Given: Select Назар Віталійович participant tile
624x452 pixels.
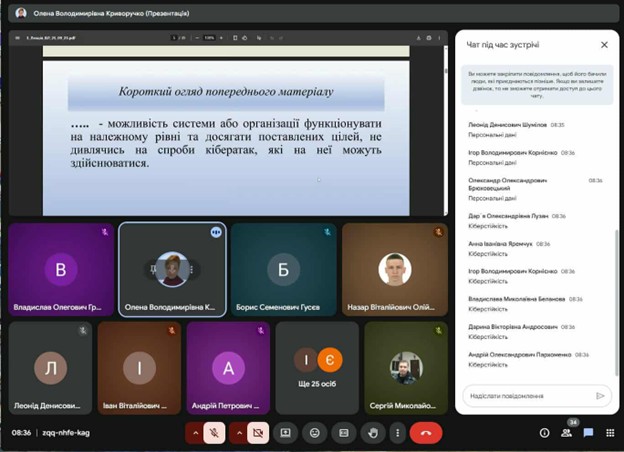Looking at the screenshot, I should coord(393,269).
